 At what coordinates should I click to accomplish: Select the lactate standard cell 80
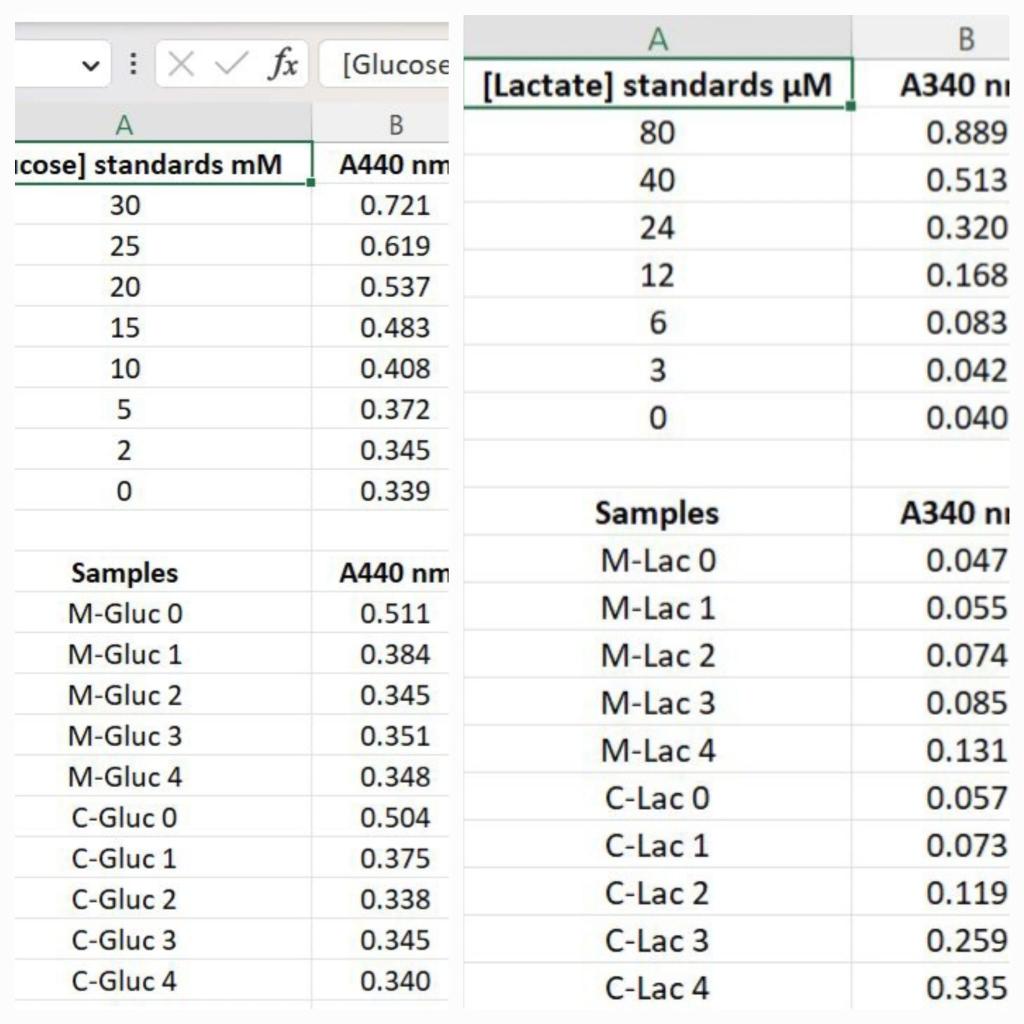click(658, 132)
